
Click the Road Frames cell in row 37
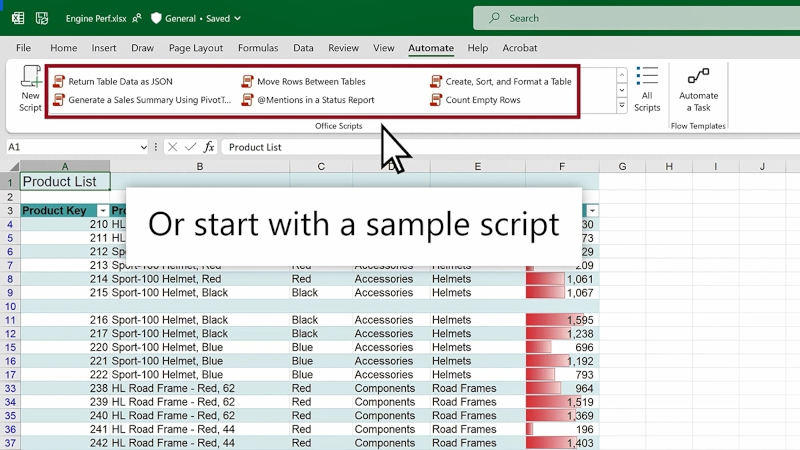click(x=478, y=443)
